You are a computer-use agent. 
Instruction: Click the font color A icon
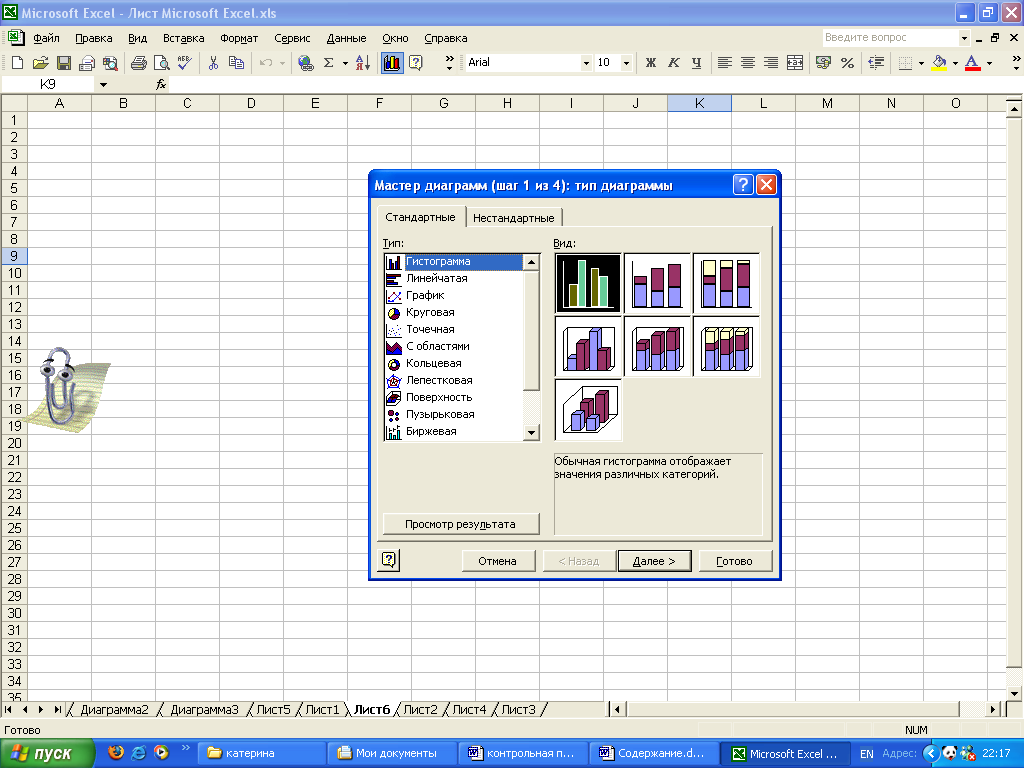(x=972, y=63)
